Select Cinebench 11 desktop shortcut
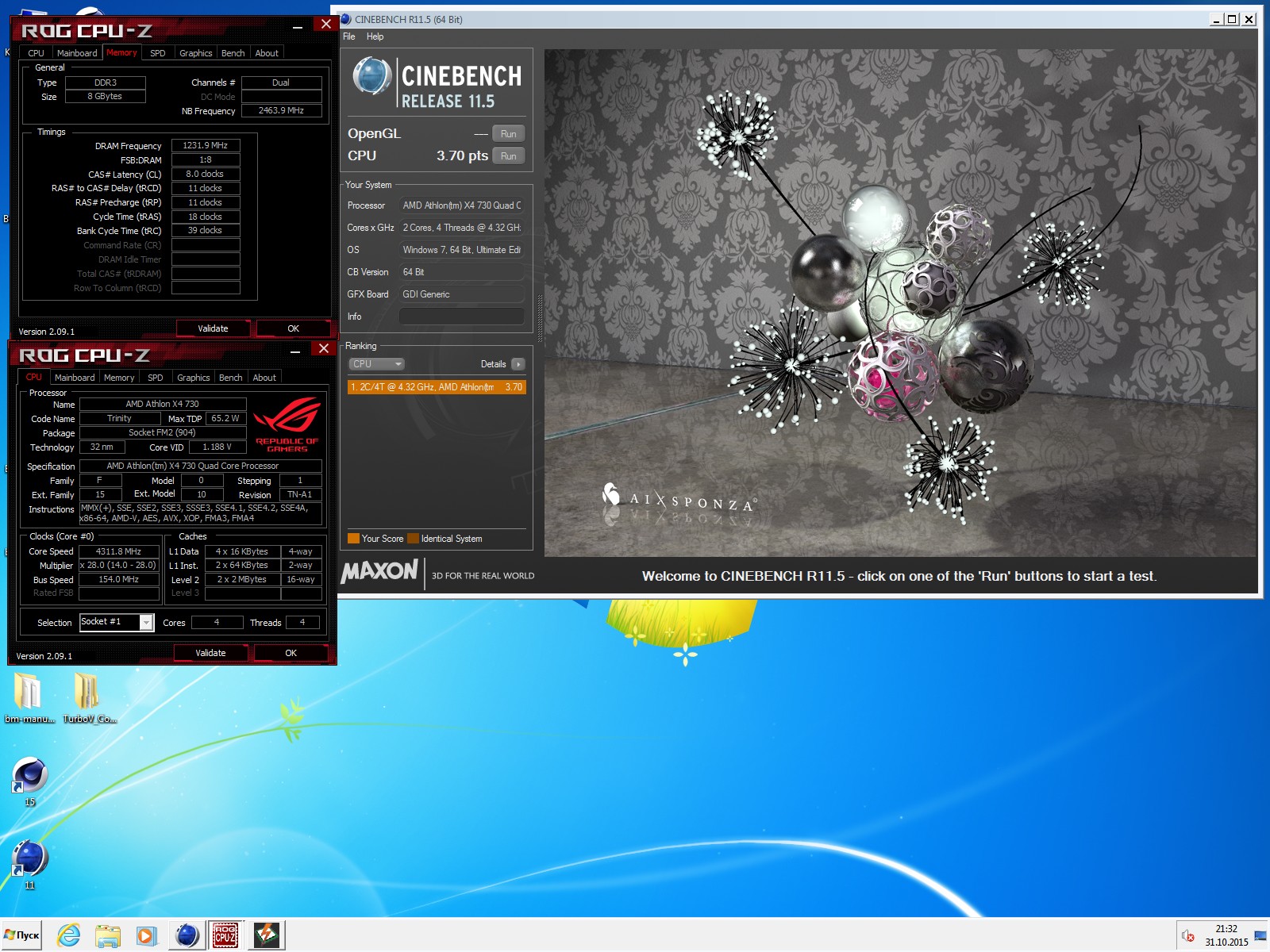Screen dimensions: 1270x952 tap(29, 865)
